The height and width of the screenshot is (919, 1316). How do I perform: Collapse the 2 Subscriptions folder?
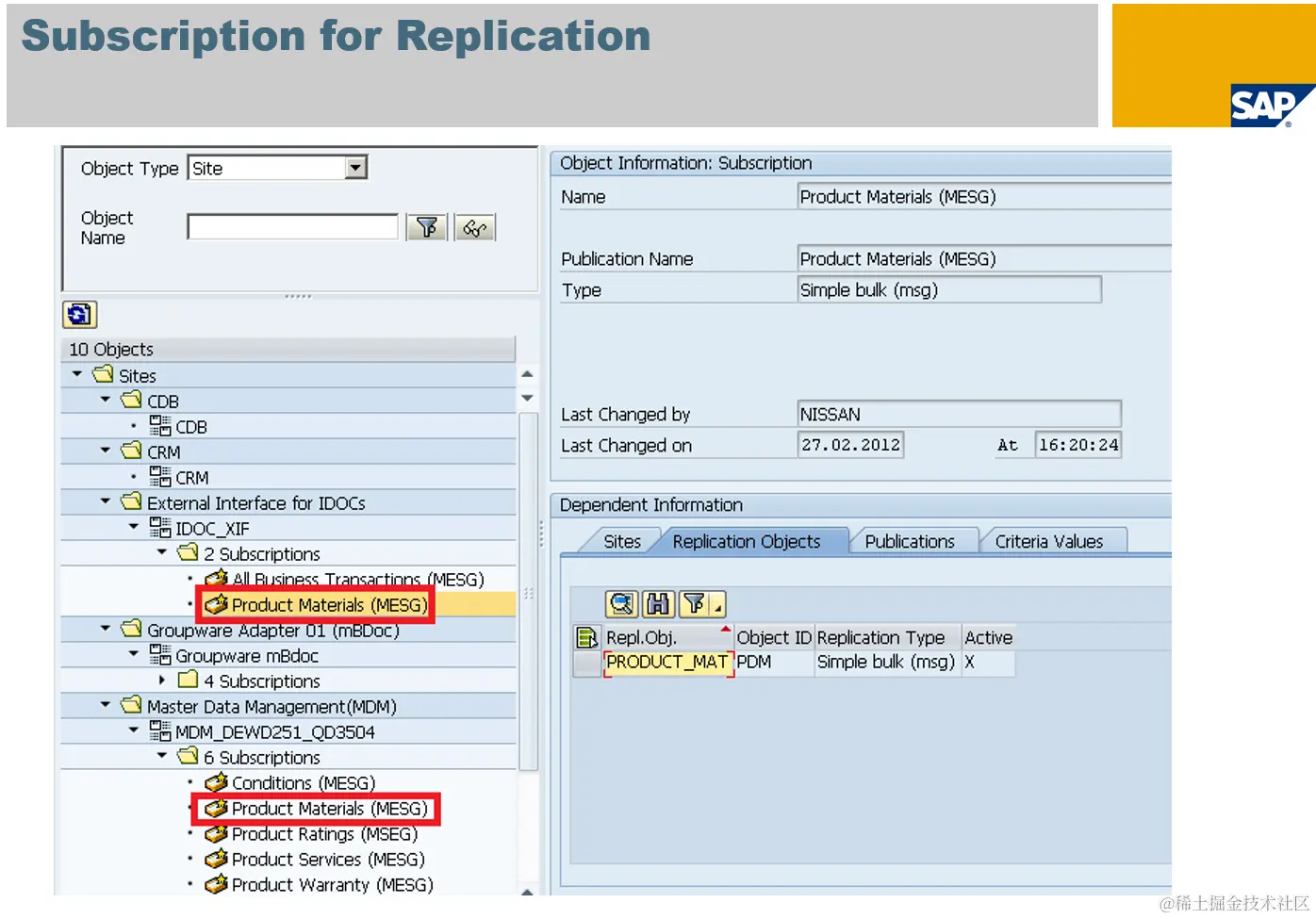(162, 552)
